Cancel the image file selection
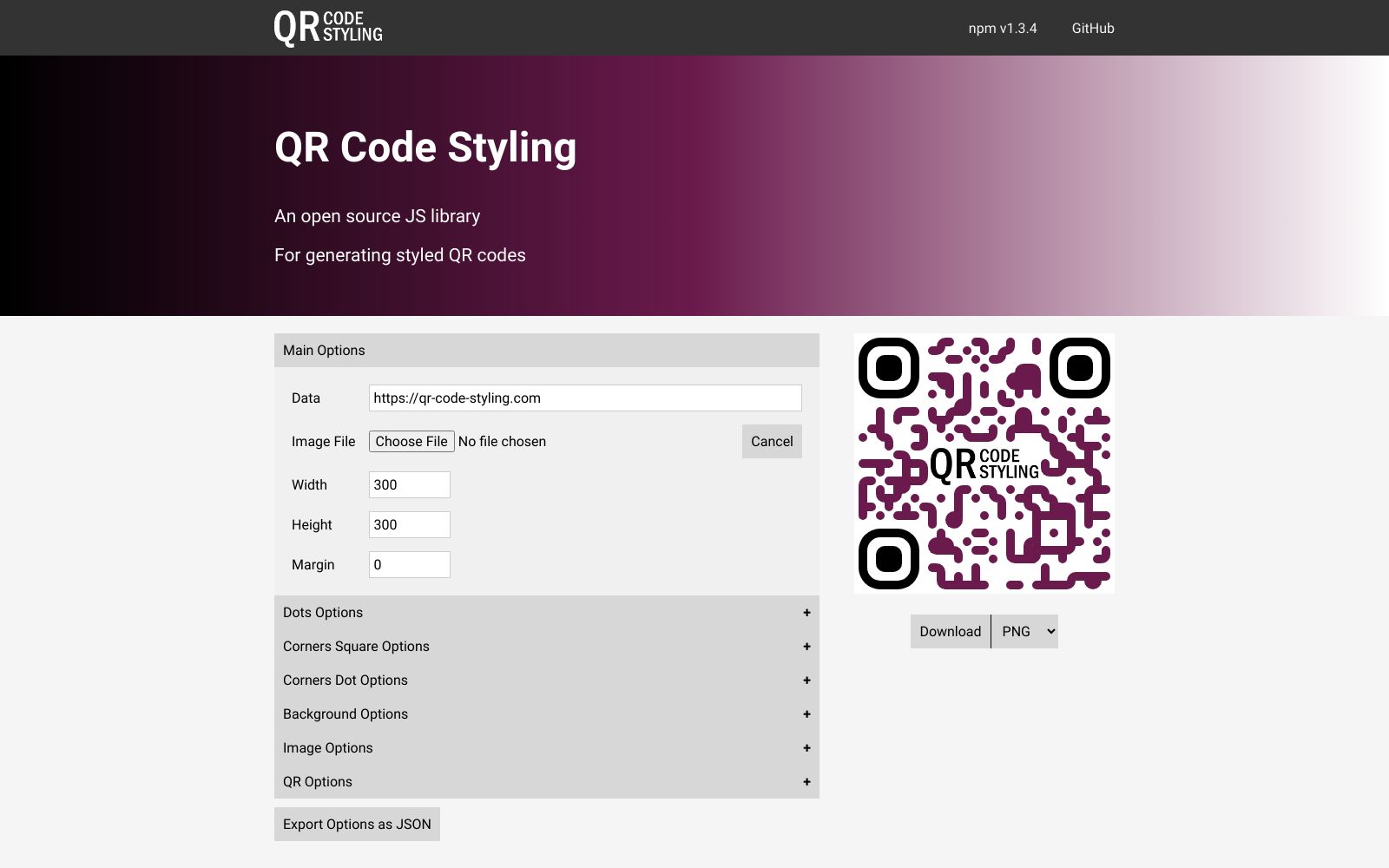1389x868 pixels. click(x=771, y=441)
